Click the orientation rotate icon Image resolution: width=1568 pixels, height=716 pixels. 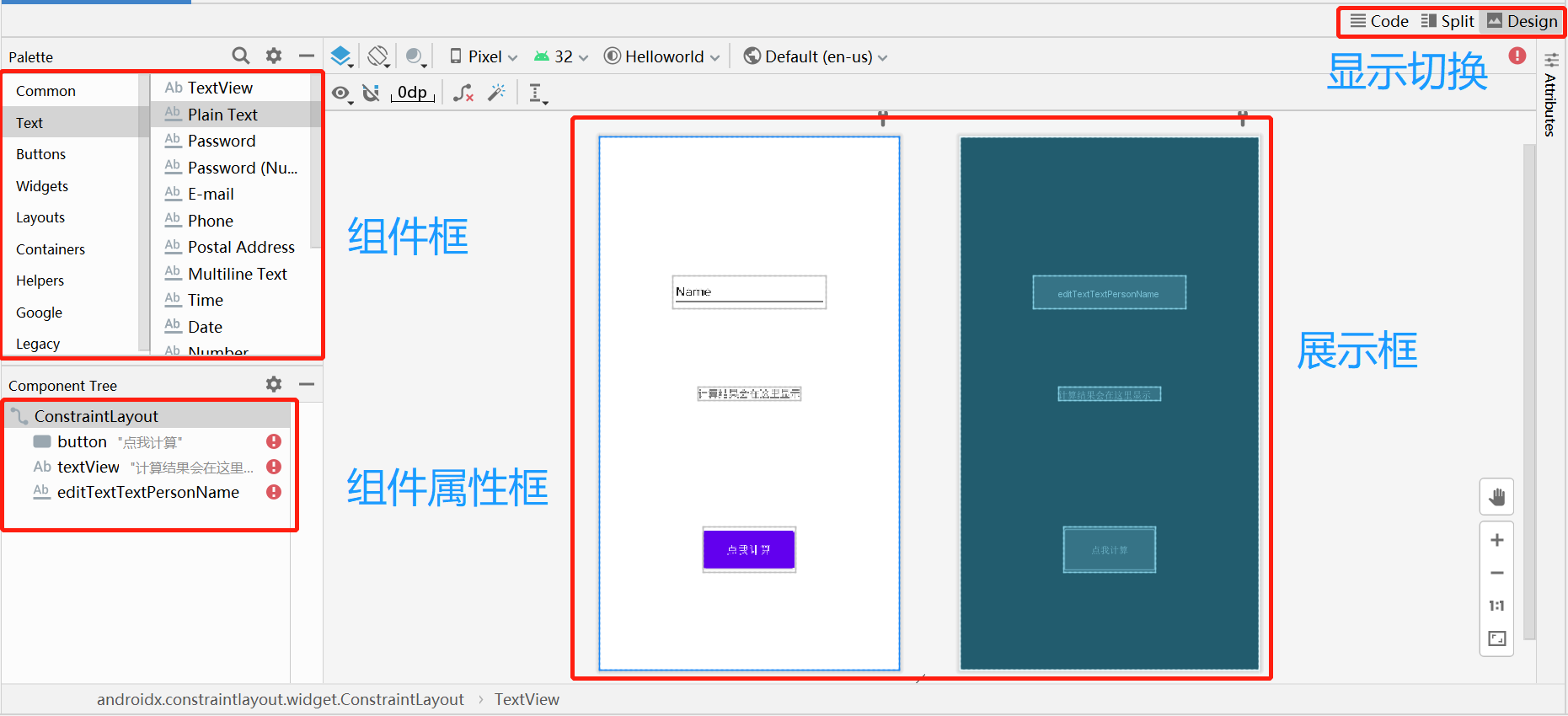tap(378, 56)
